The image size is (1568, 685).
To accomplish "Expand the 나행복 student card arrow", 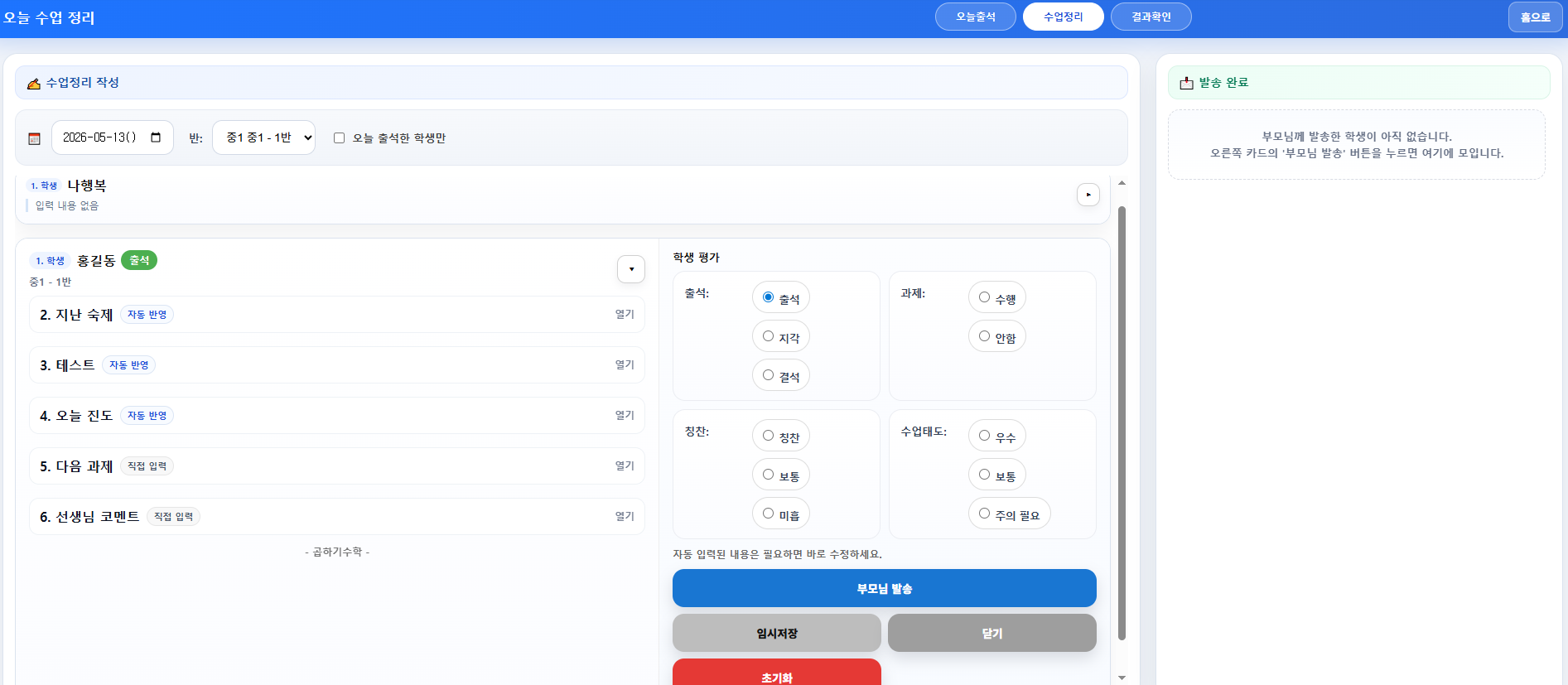I will (1088, 195).
